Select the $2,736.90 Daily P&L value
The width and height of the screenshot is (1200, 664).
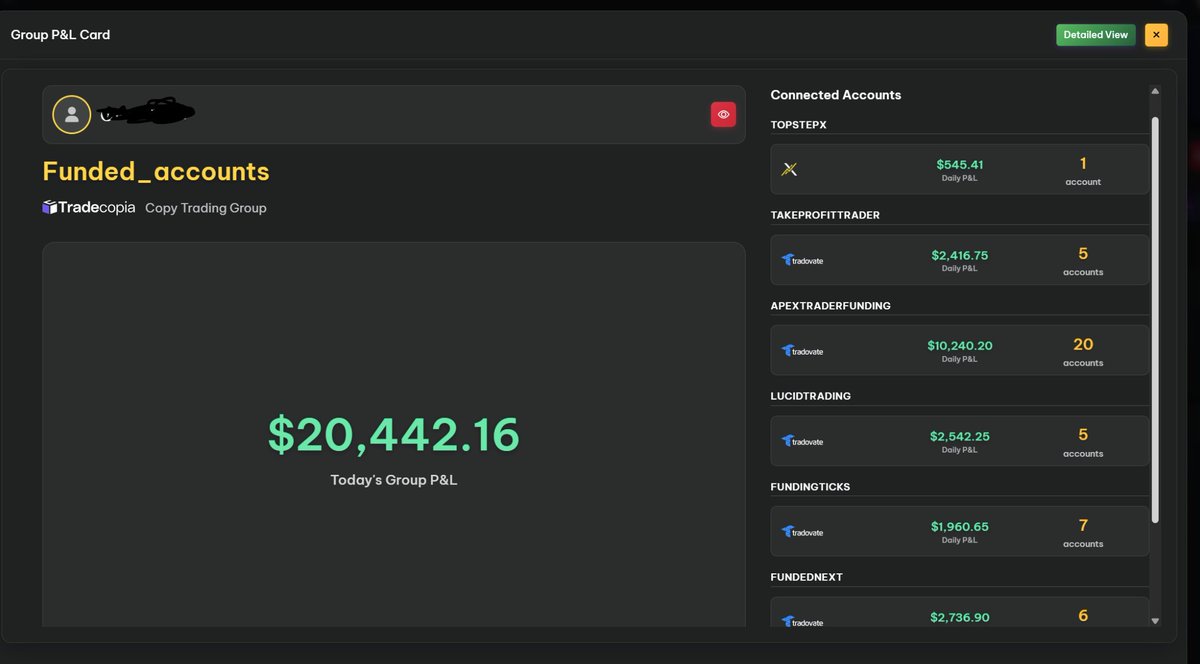point(959,618)
